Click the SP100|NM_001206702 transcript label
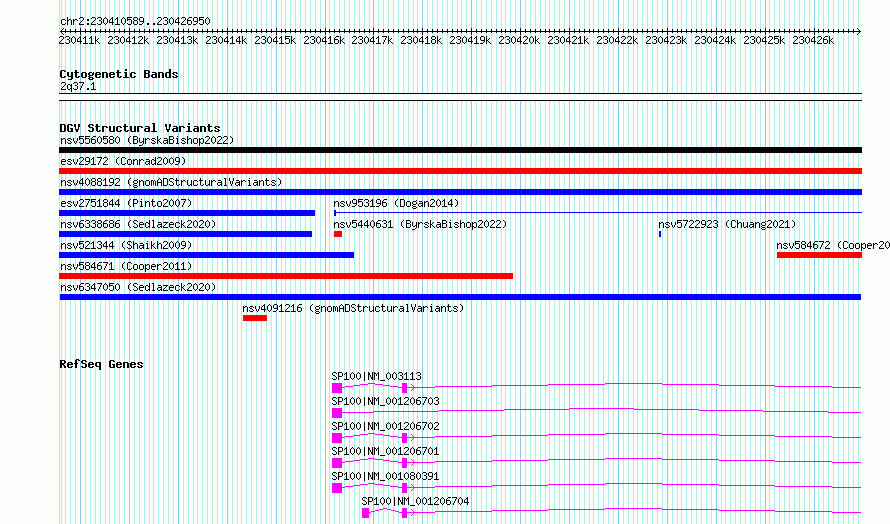Image resolution: width=890 pixels, height=524 pixels. tap(385, 426)
